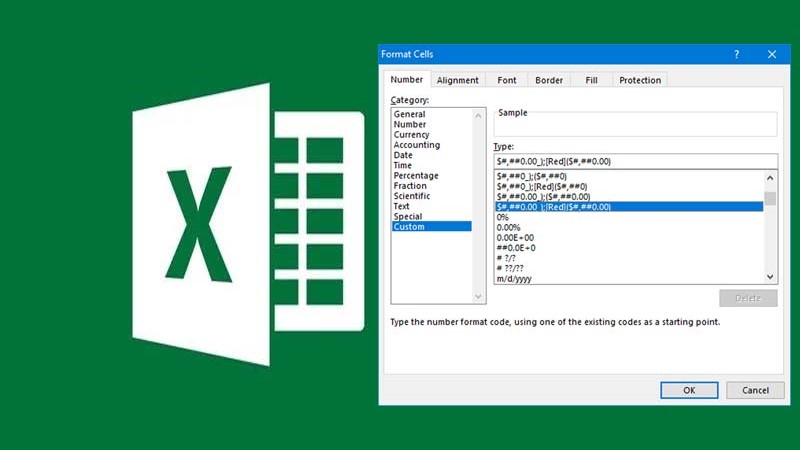Select the Custom category

(432, 227)
